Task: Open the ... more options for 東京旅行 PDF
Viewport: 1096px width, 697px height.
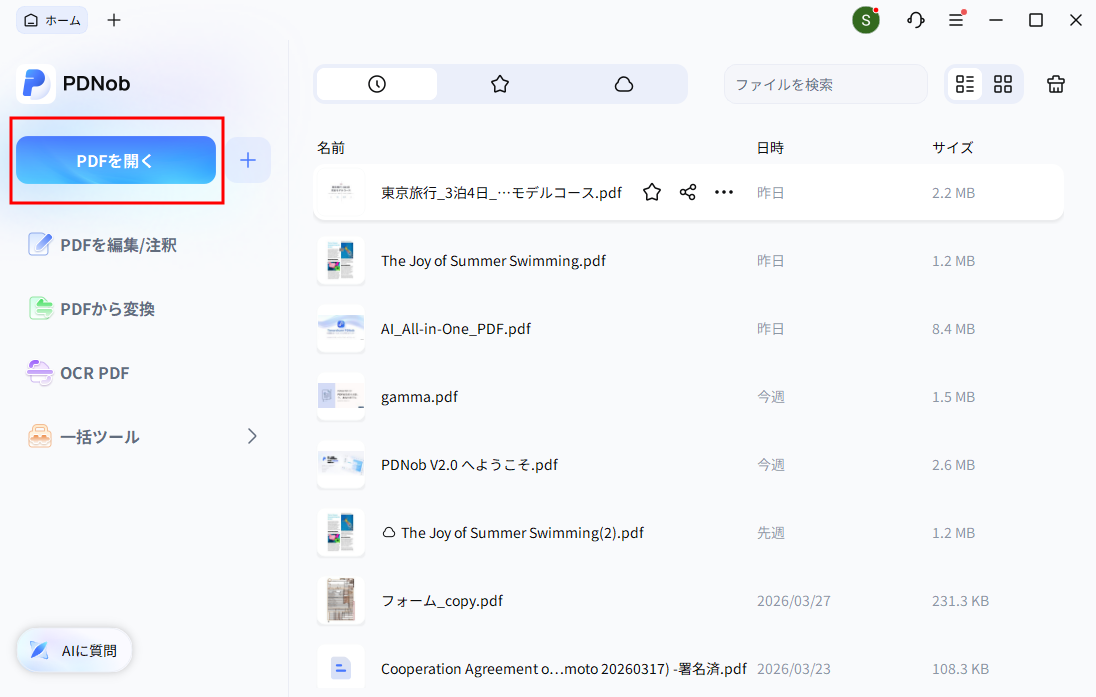Action: click(723, 192)
